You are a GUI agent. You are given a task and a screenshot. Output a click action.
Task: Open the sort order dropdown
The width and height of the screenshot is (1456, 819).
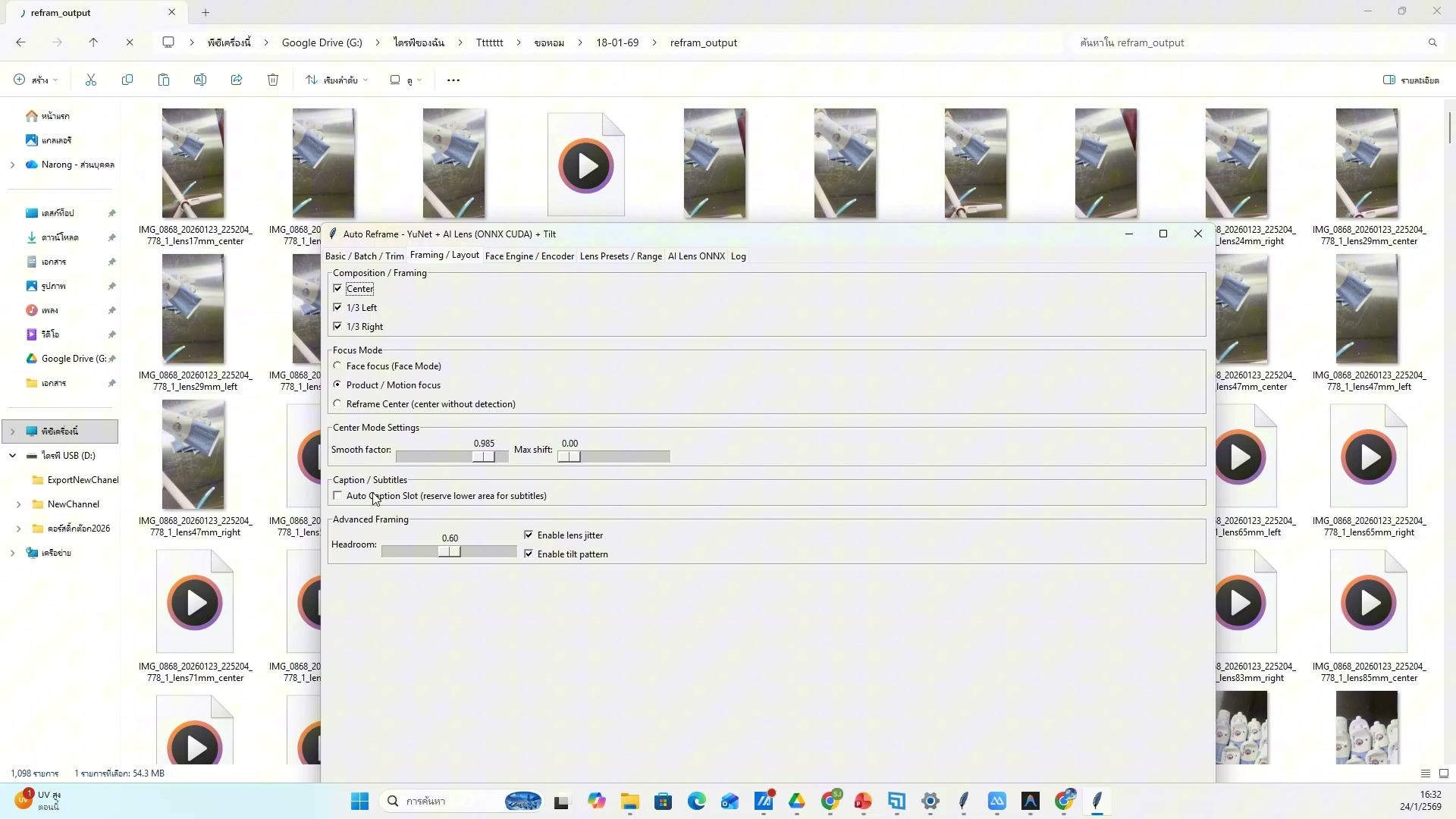pos(337,80)
